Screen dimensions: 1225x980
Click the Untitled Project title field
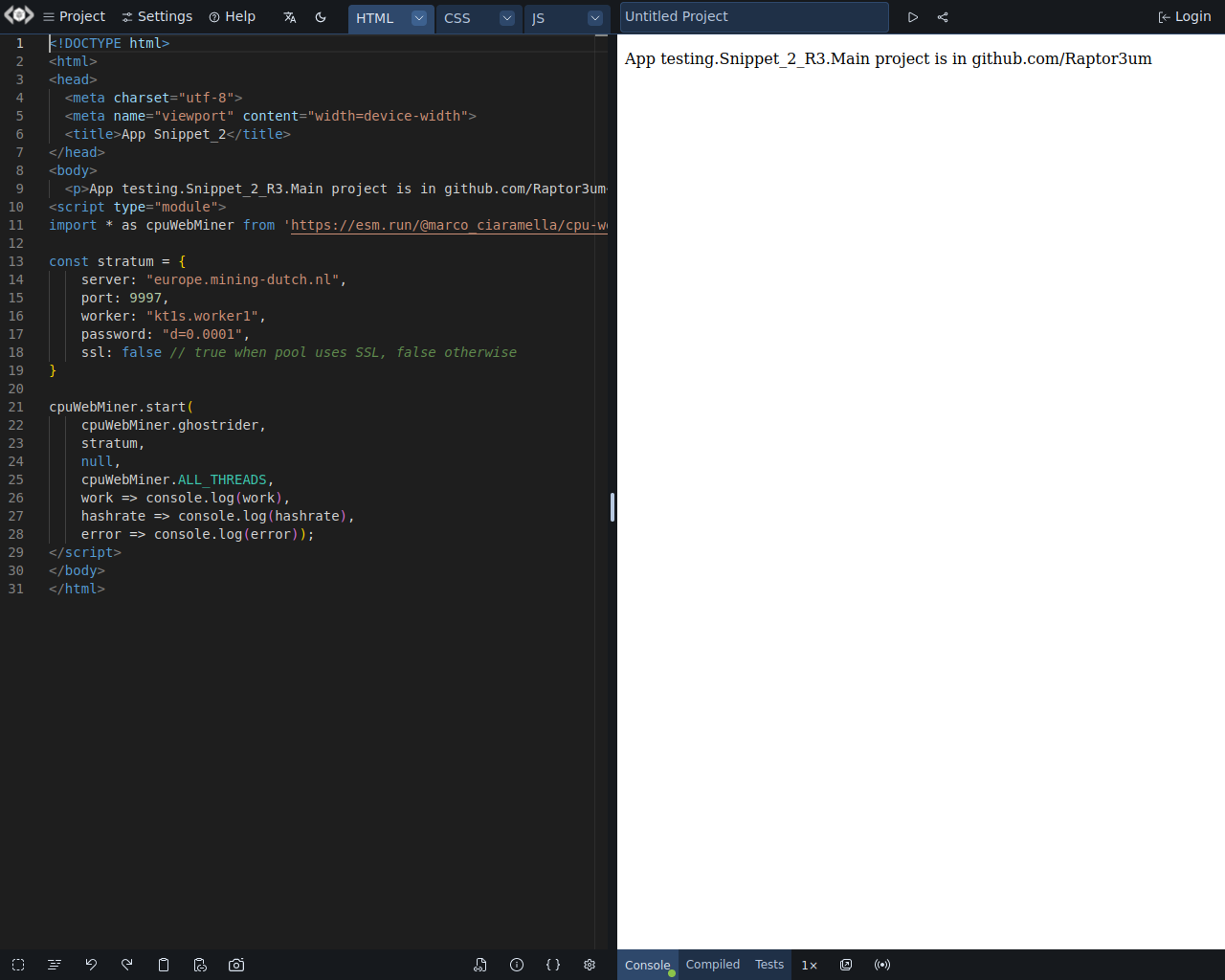click(x=754, y=16)
